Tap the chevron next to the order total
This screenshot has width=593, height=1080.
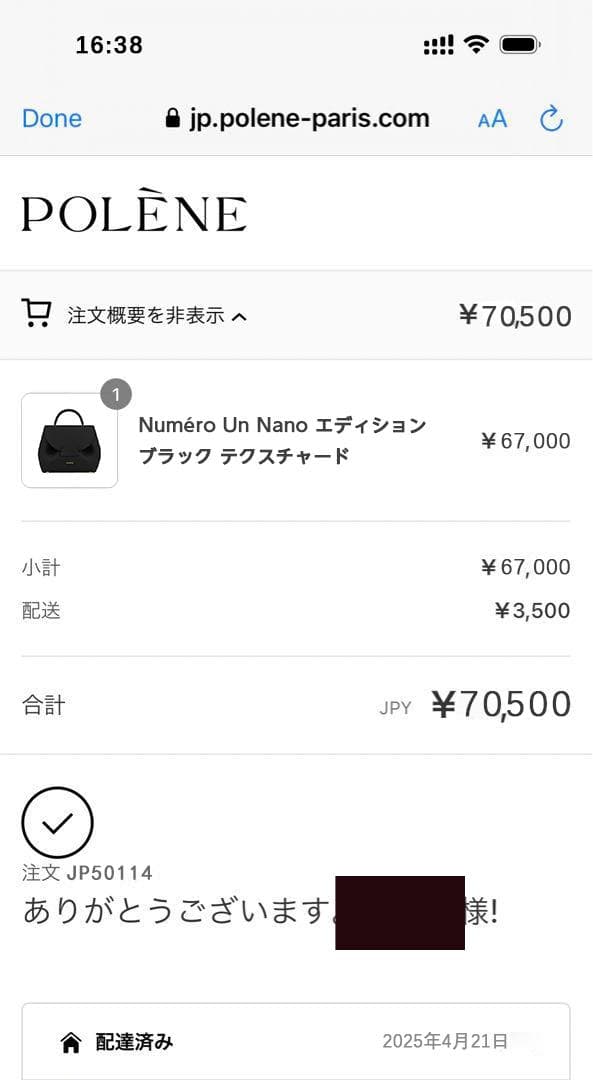tap(237, 314)
